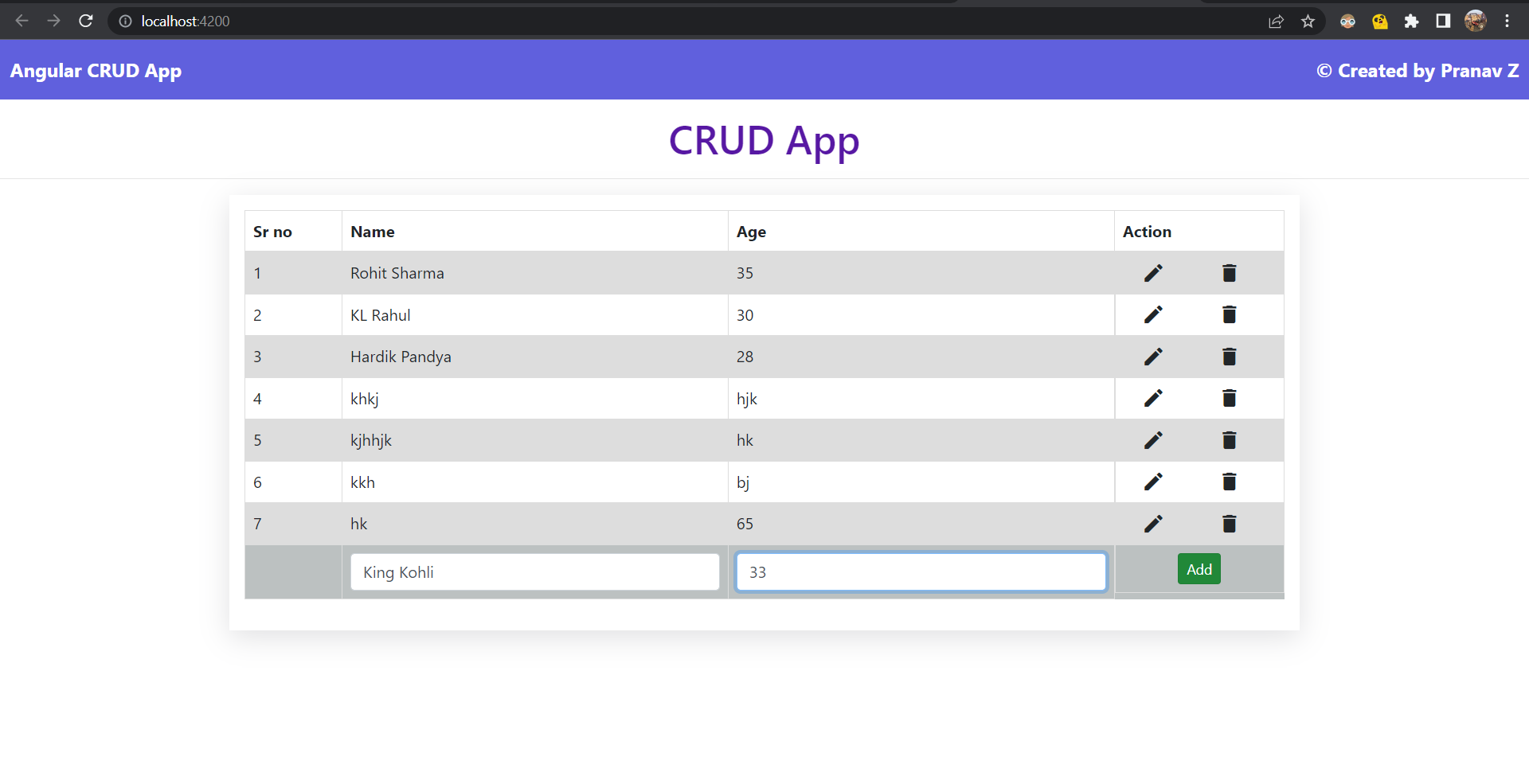Open the browser profile avatar

tap(1475, 21)
